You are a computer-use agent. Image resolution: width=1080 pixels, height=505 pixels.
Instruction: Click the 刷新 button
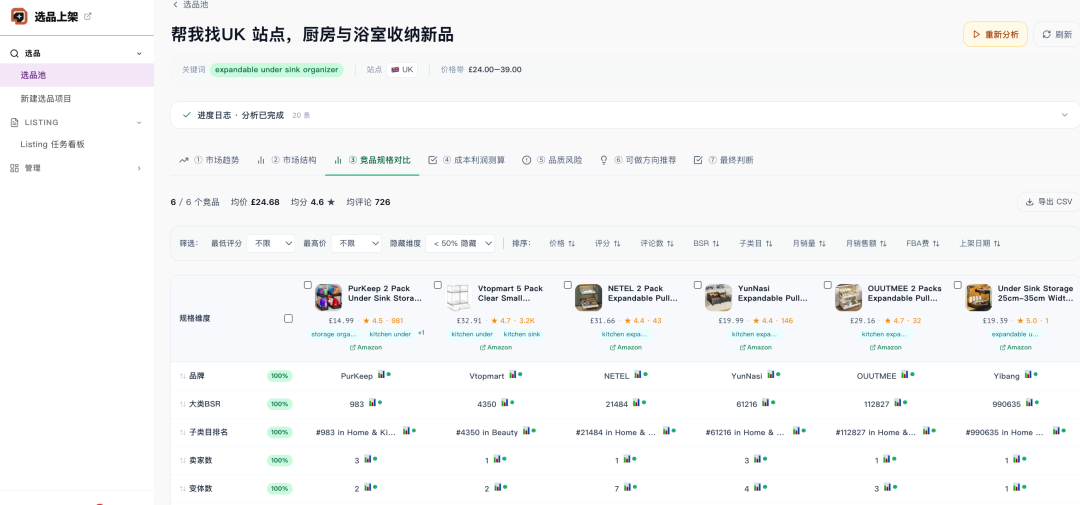coord(1057,34)
